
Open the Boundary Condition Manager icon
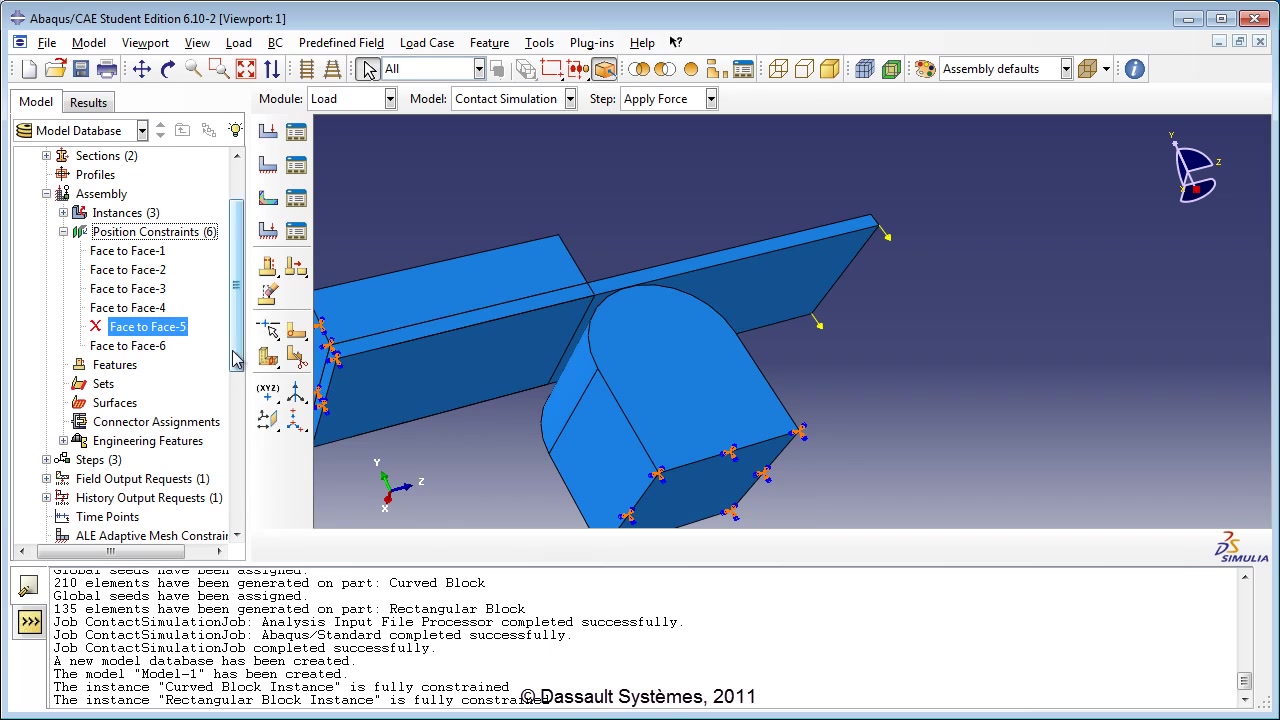coord(296,165)
